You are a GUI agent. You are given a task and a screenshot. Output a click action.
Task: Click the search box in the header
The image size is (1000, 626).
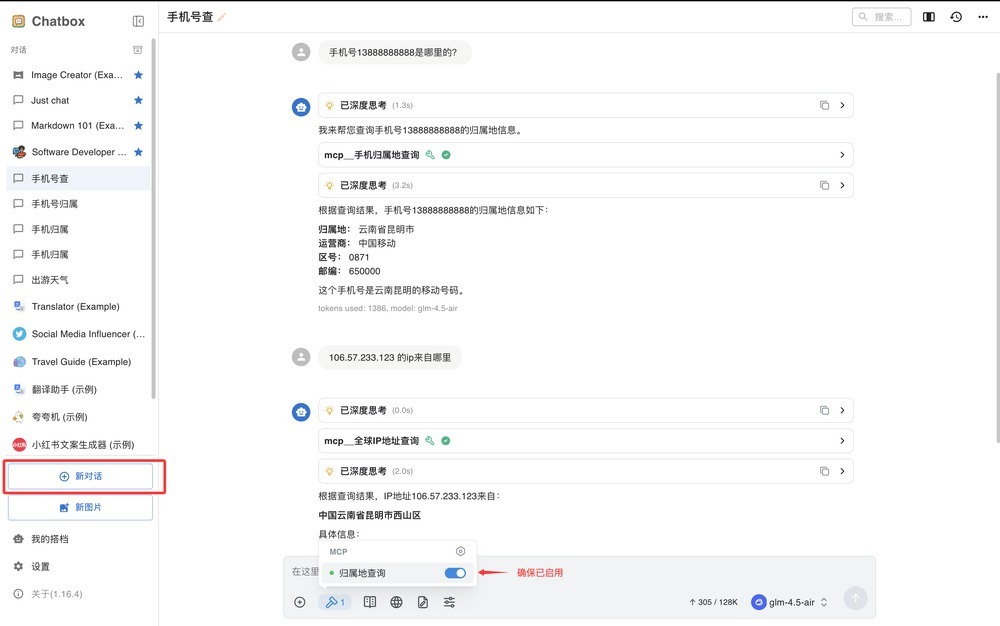(881, 17)
